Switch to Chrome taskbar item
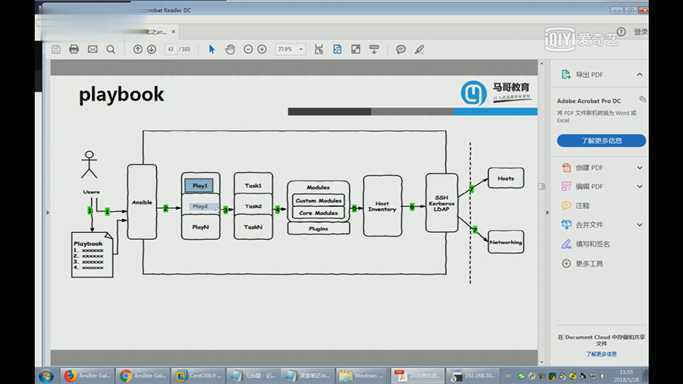The height and width of the screenshot is (384, 683). coord(142,376)
